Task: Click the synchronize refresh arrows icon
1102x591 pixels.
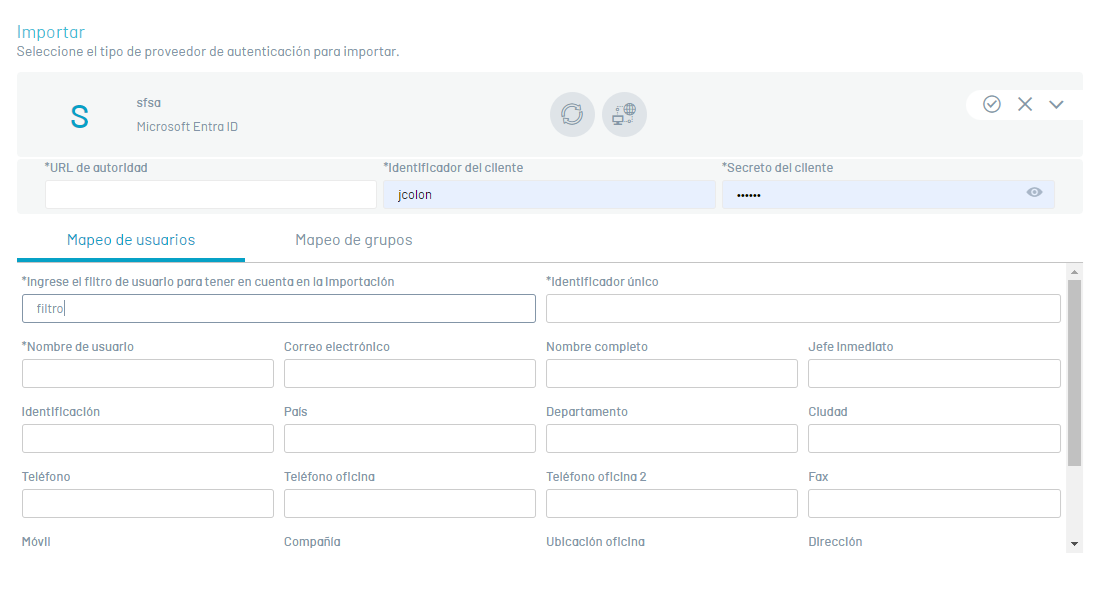Action: point(572,114)
